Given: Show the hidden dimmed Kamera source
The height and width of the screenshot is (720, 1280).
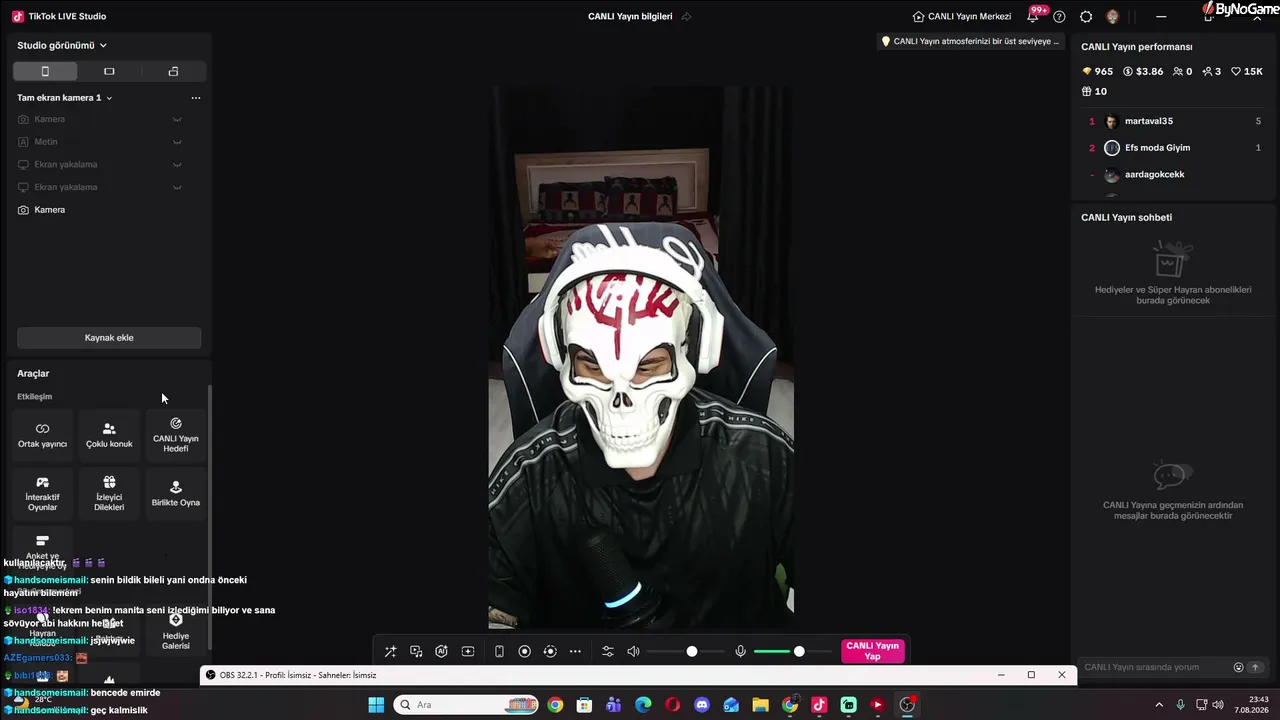Looking at the screenshot, I should [x=177, y=119].
